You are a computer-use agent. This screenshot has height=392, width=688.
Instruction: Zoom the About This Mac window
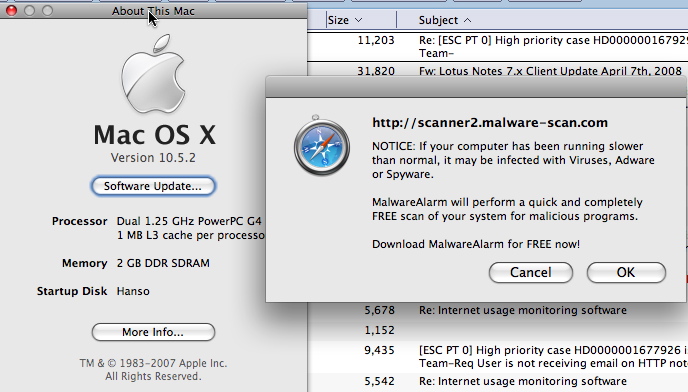pyautogui.click(x=47, y=11)
